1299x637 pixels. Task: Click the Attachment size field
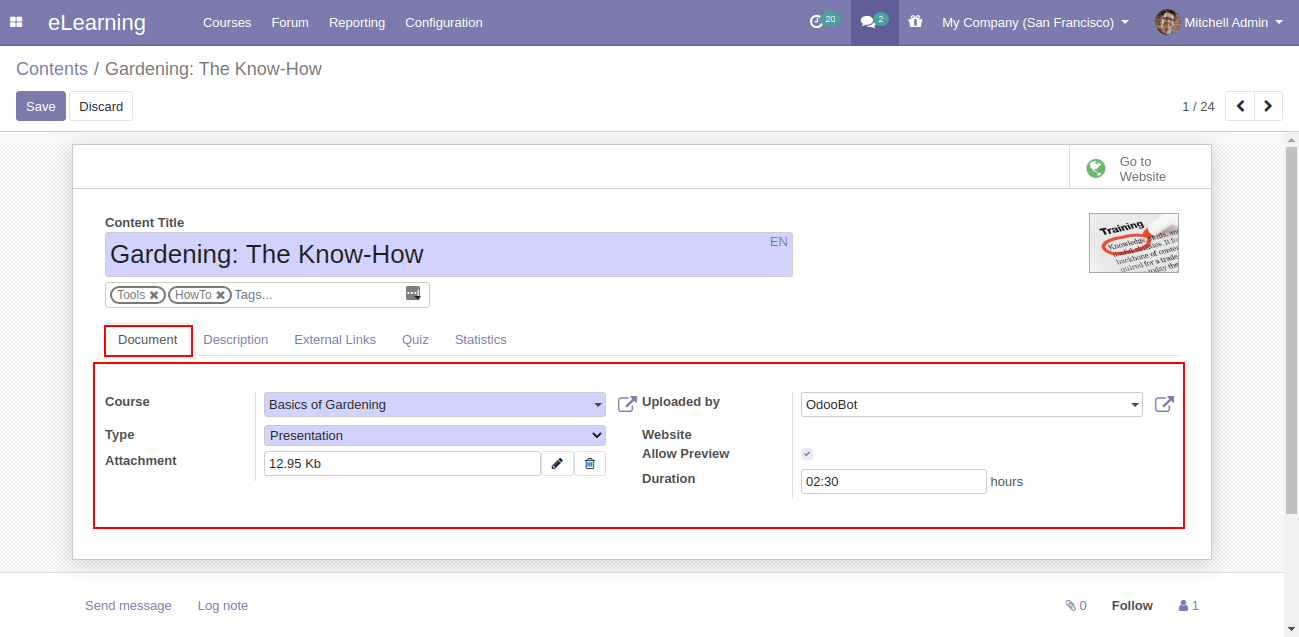click(x=402, y=464)
